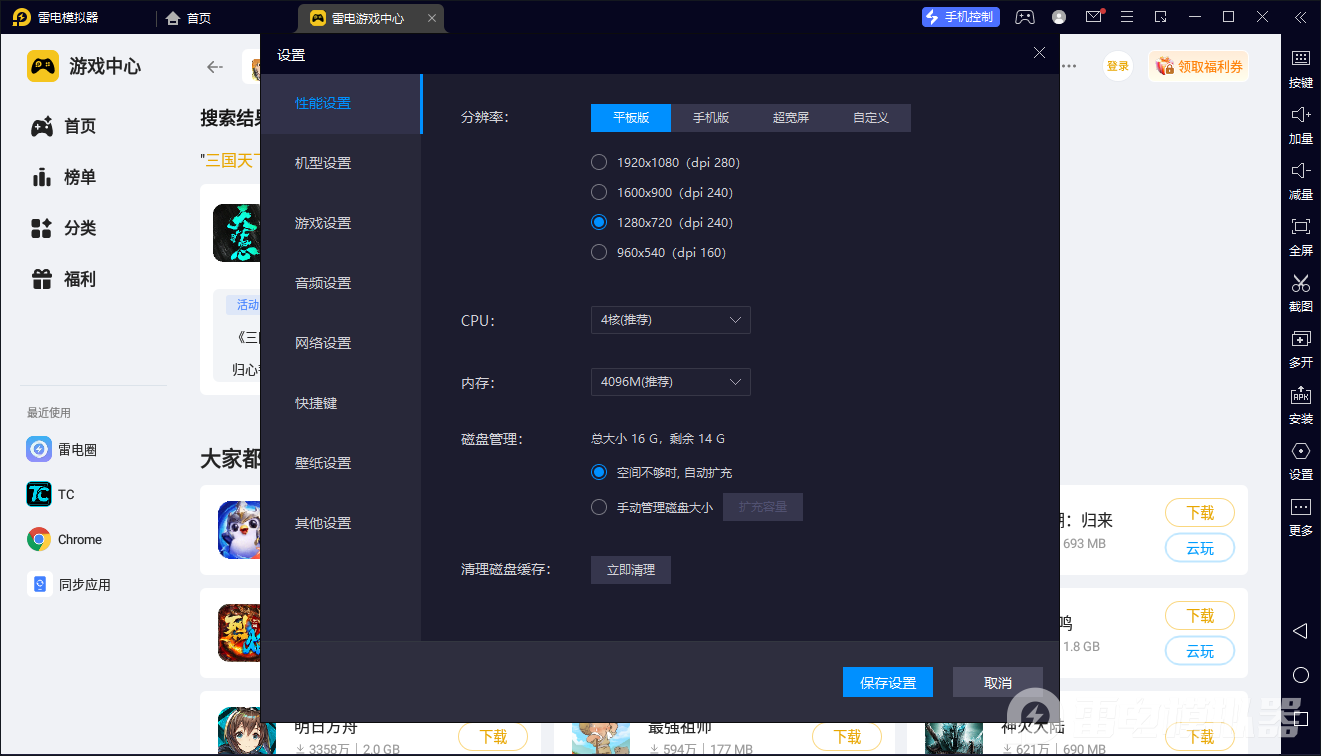Select the 1920x1080 (dpi 280) resolution
The width and height of the screenshot is (1321, 756).
pyautogui.click(x=599, y=162)
